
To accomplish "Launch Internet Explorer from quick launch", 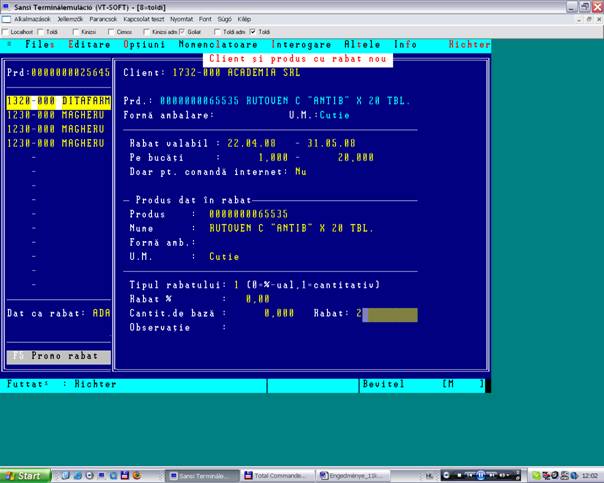I will click(x=78, y=475).
